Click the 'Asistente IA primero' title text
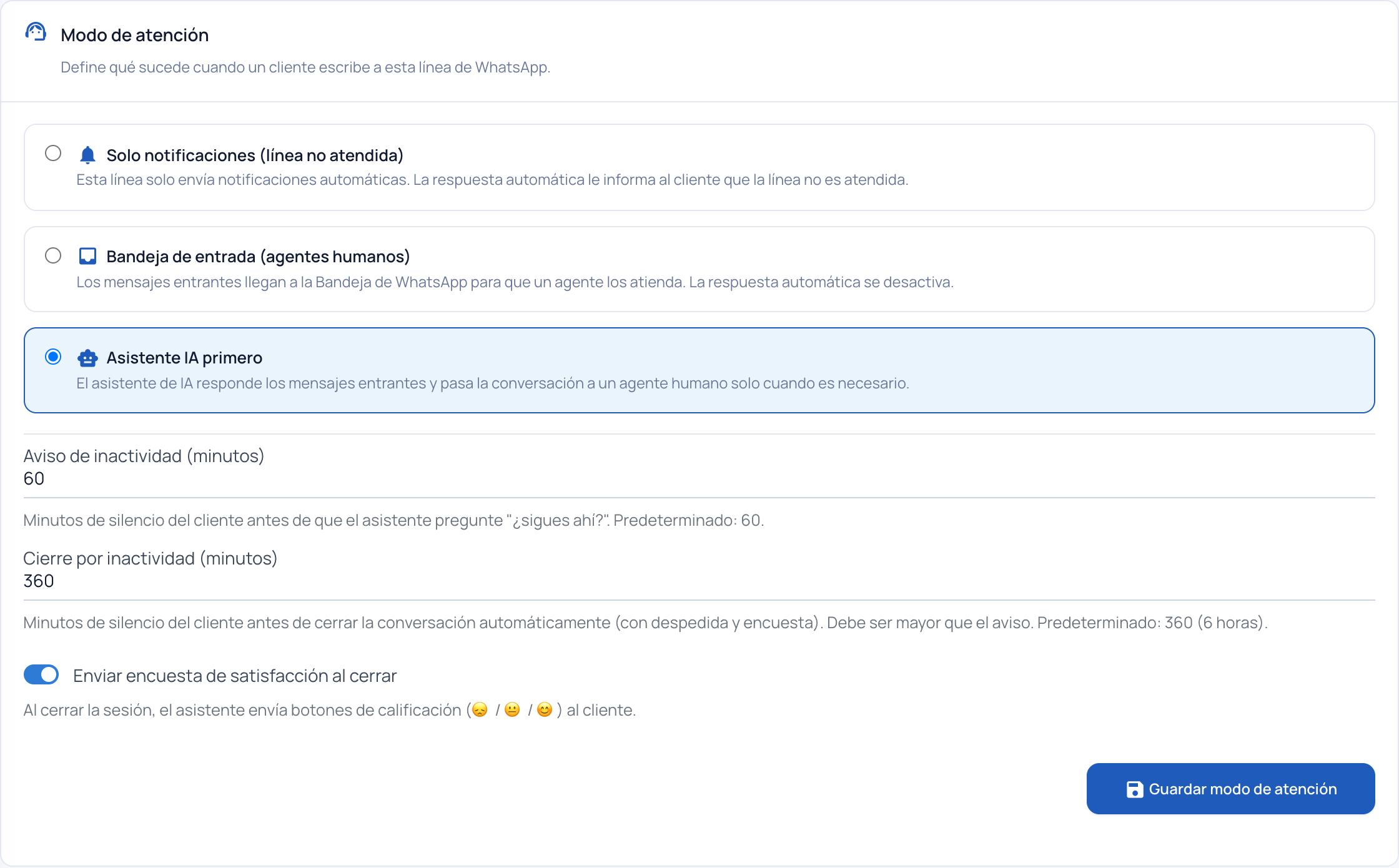The height and width of the screenshot is (868, 1399). 184,358
